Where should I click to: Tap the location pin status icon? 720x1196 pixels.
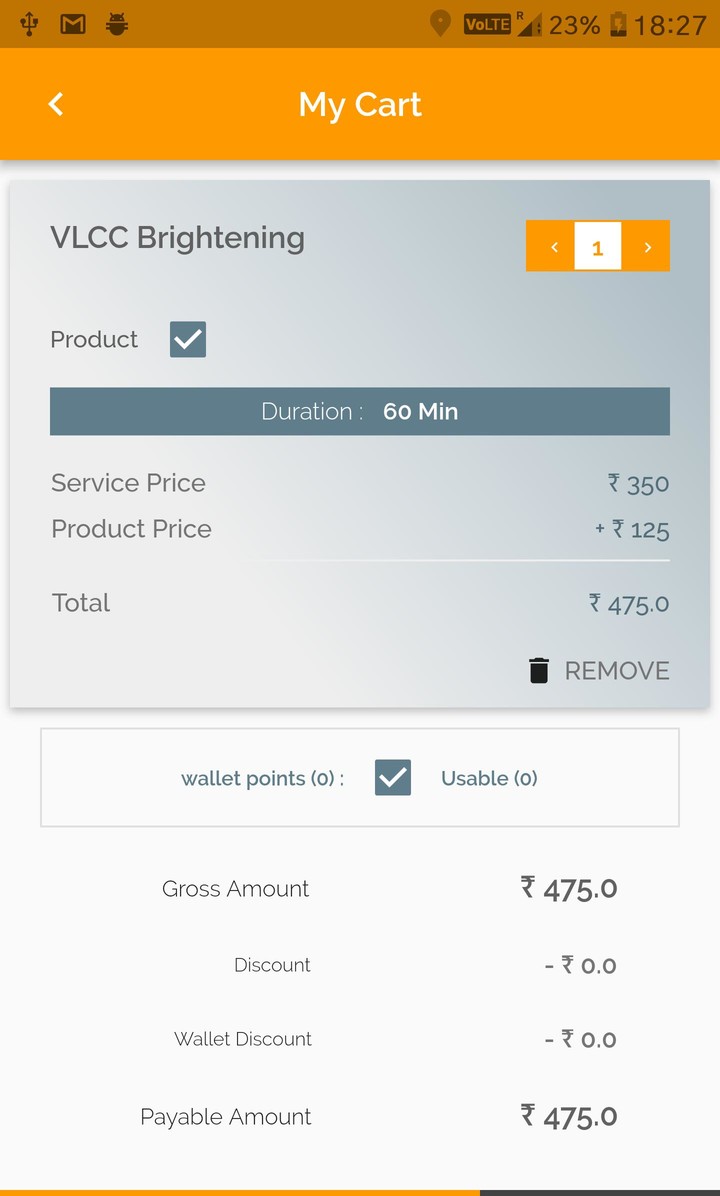440,24
